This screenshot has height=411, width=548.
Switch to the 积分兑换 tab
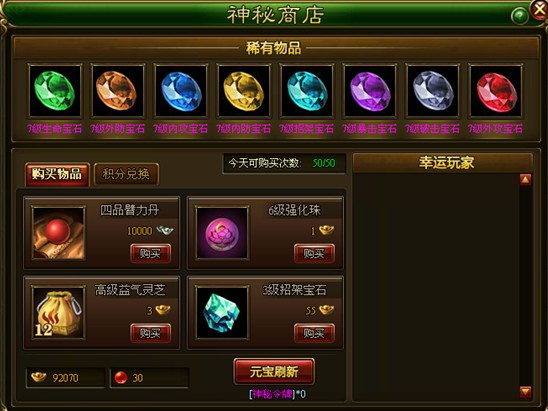coord(126,174)
